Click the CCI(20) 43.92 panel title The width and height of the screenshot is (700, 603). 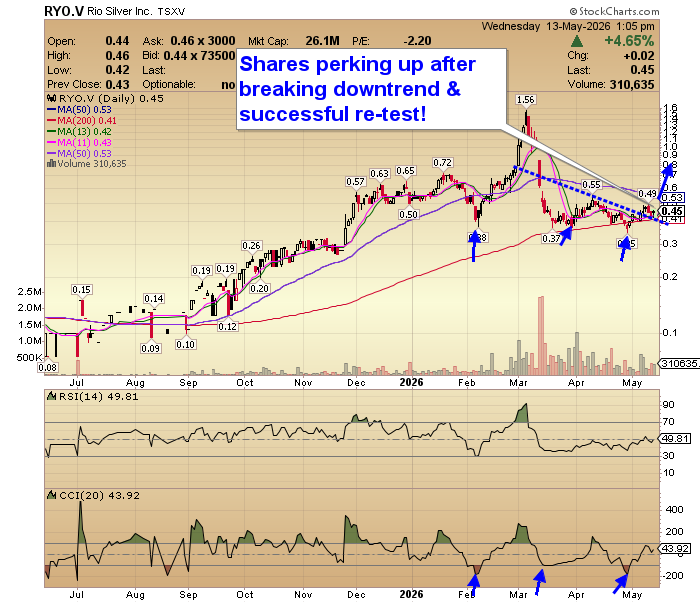(94, 495)
